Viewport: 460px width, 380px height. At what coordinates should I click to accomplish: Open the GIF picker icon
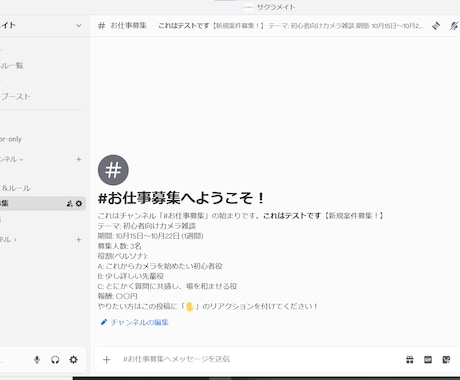coord(428,359)
